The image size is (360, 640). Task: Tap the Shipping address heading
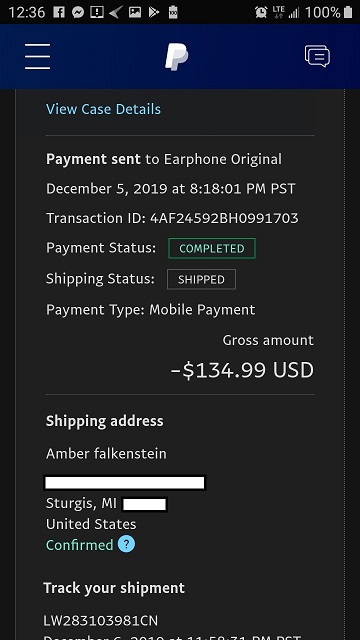click(104, 421)
